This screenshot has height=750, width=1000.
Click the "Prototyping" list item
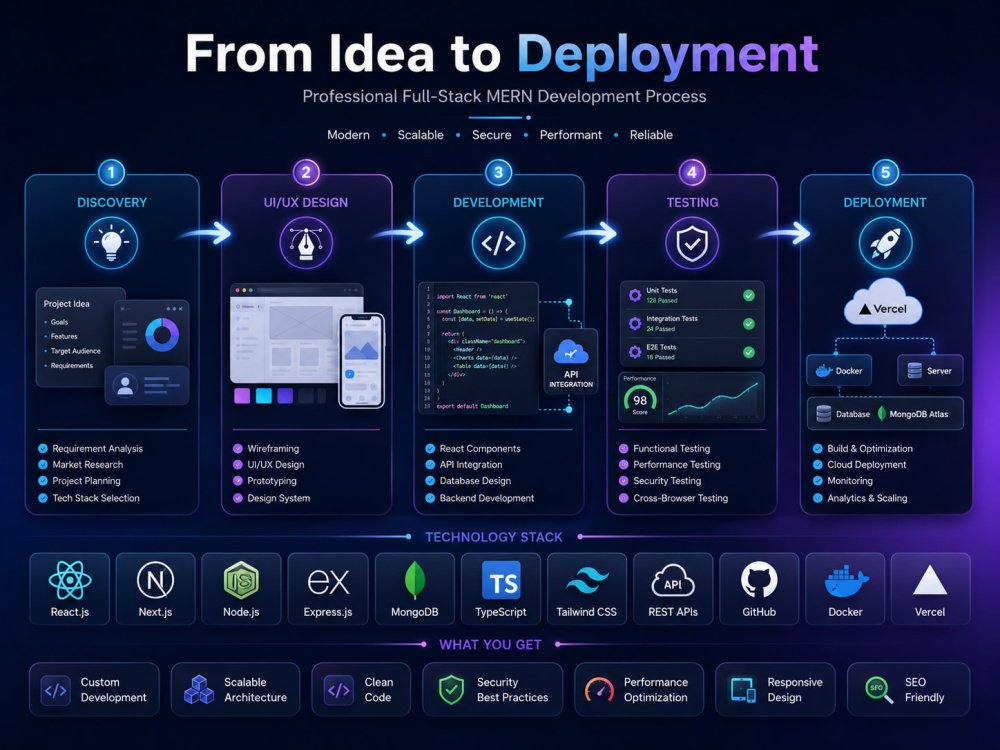[x=272, y=481]
